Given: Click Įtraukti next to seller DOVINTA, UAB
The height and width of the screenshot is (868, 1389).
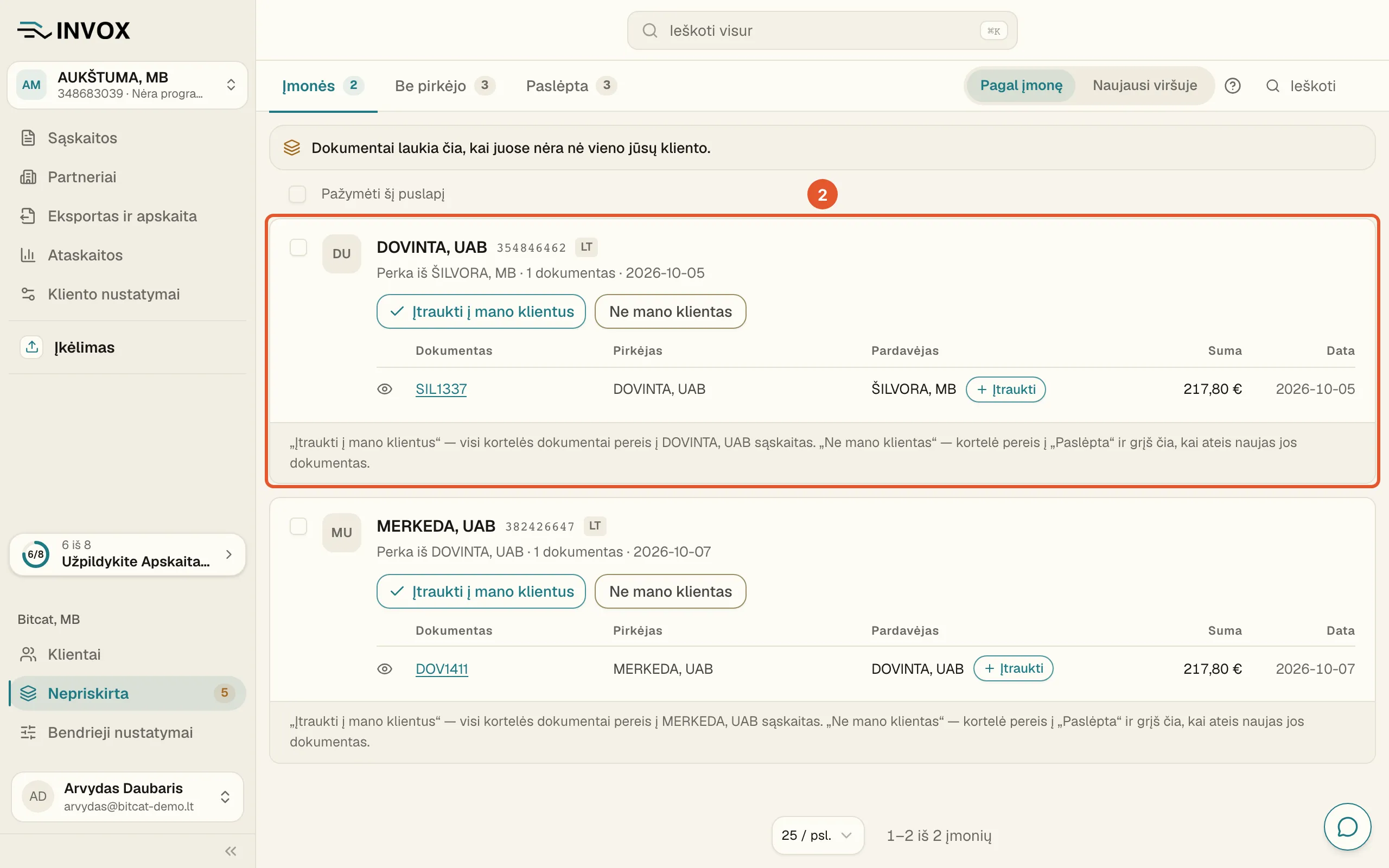Looking at the screenshot, I should tap(1013, 668).
